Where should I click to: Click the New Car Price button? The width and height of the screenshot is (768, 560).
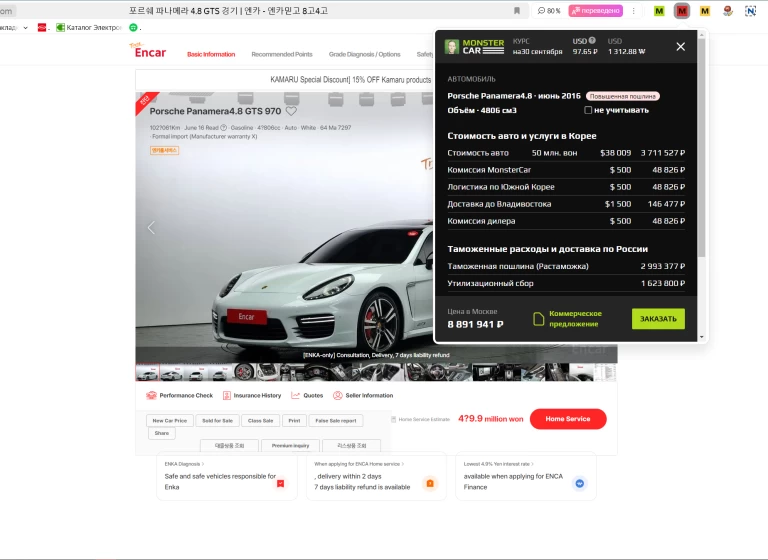coord(169,421)
